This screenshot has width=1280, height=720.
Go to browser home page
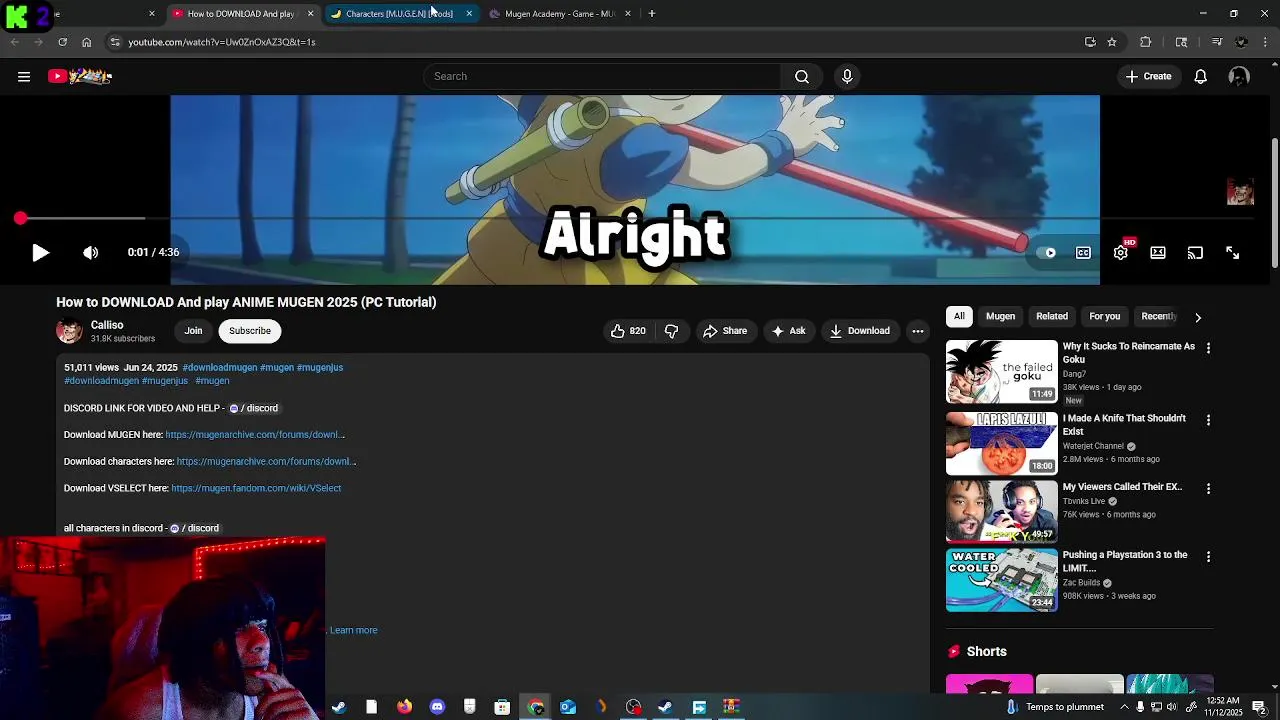click(86, 42)
